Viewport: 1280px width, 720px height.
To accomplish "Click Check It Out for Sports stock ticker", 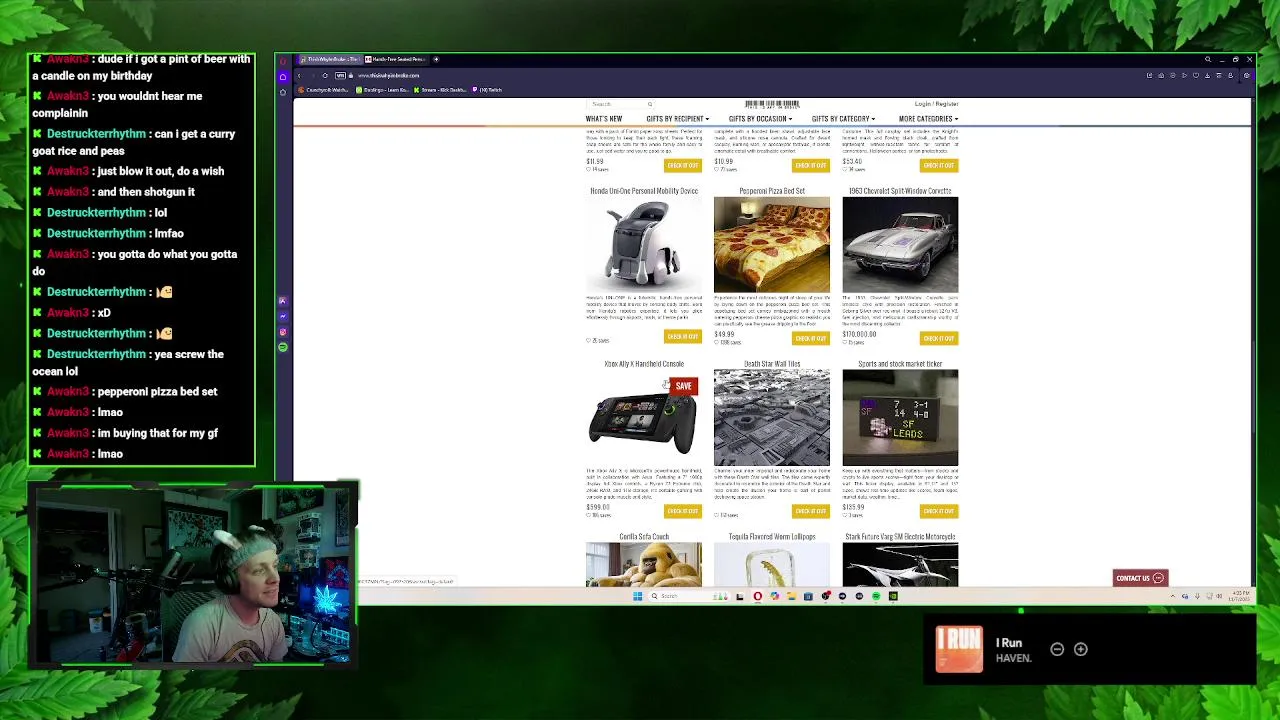I will (x=939, y=511).
